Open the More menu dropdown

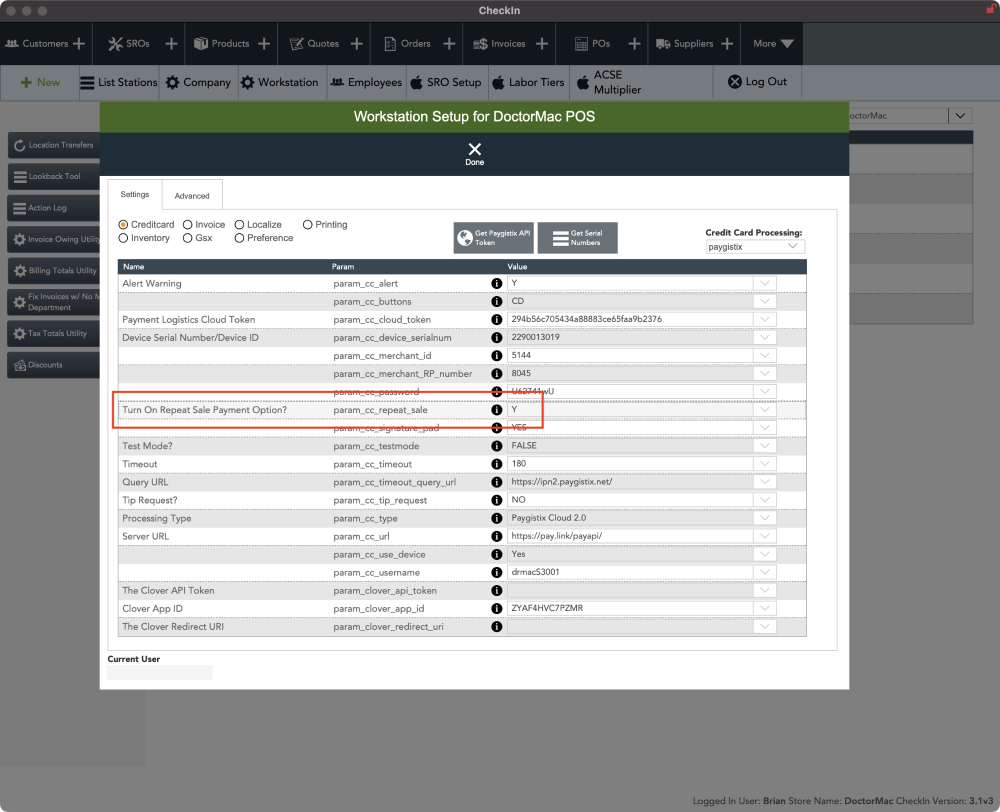click(773, 44)
